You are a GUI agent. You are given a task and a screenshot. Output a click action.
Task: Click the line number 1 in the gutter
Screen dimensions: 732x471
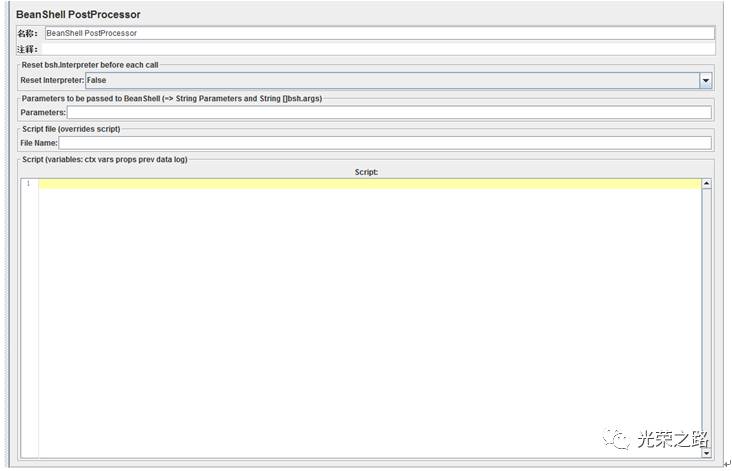coord(28,183)
